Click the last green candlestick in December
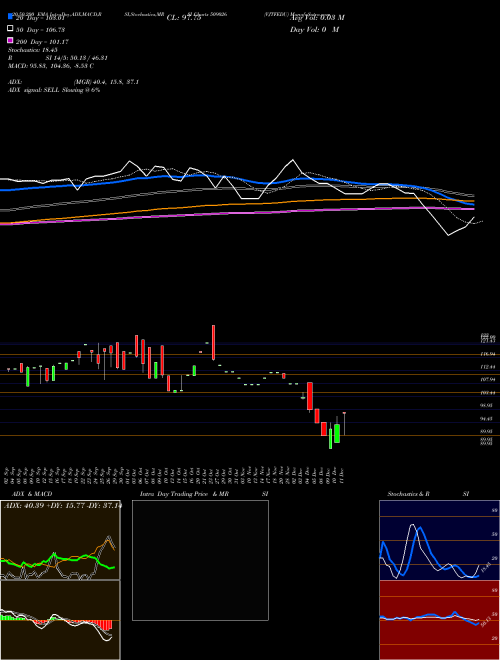The width and height of the screenshot is (500, 660). (x=337, y=434)
